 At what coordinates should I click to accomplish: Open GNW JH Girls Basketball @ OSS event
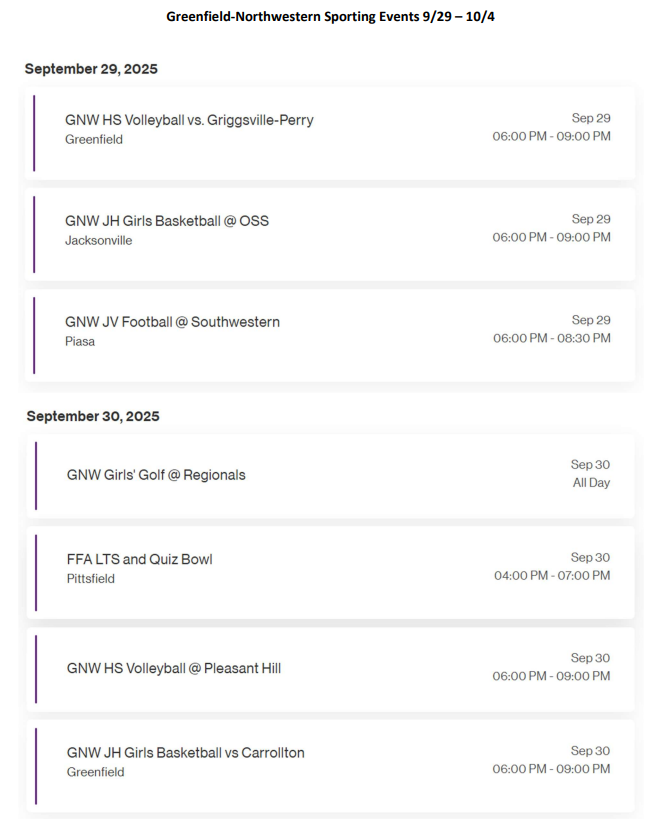click(x=167, y=221)
